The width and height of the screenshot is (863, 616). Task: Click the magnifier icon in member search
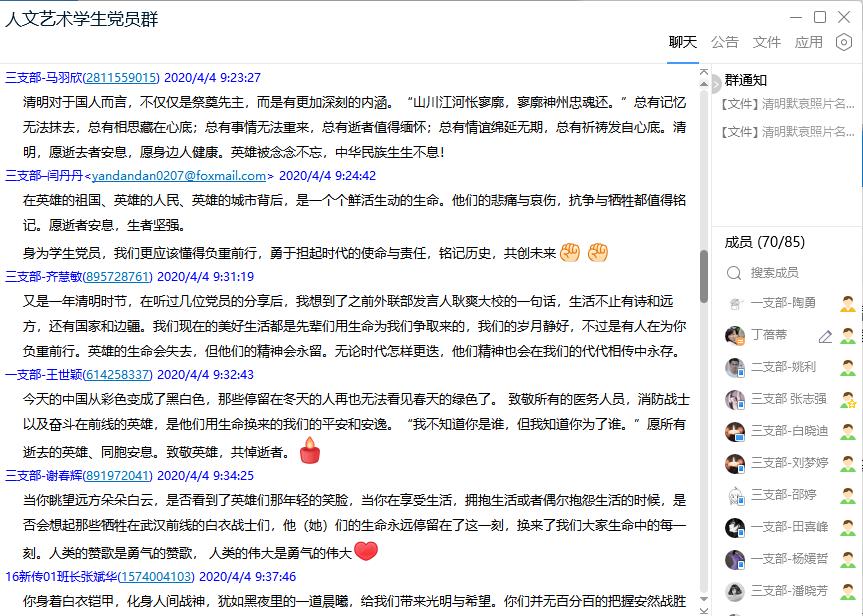coord(734,272)
